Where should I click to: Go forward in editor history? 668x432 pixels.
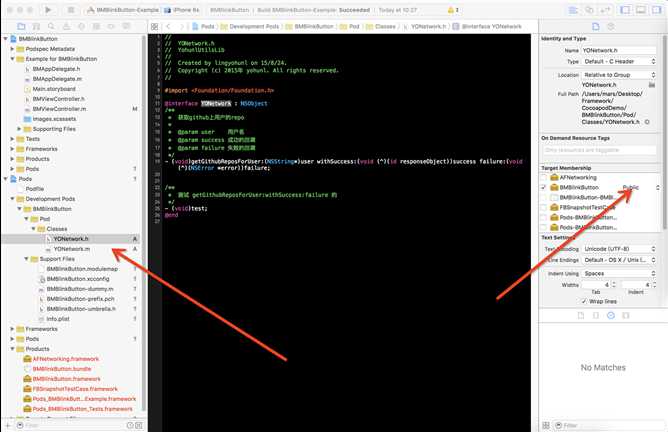tap(181, 26)
